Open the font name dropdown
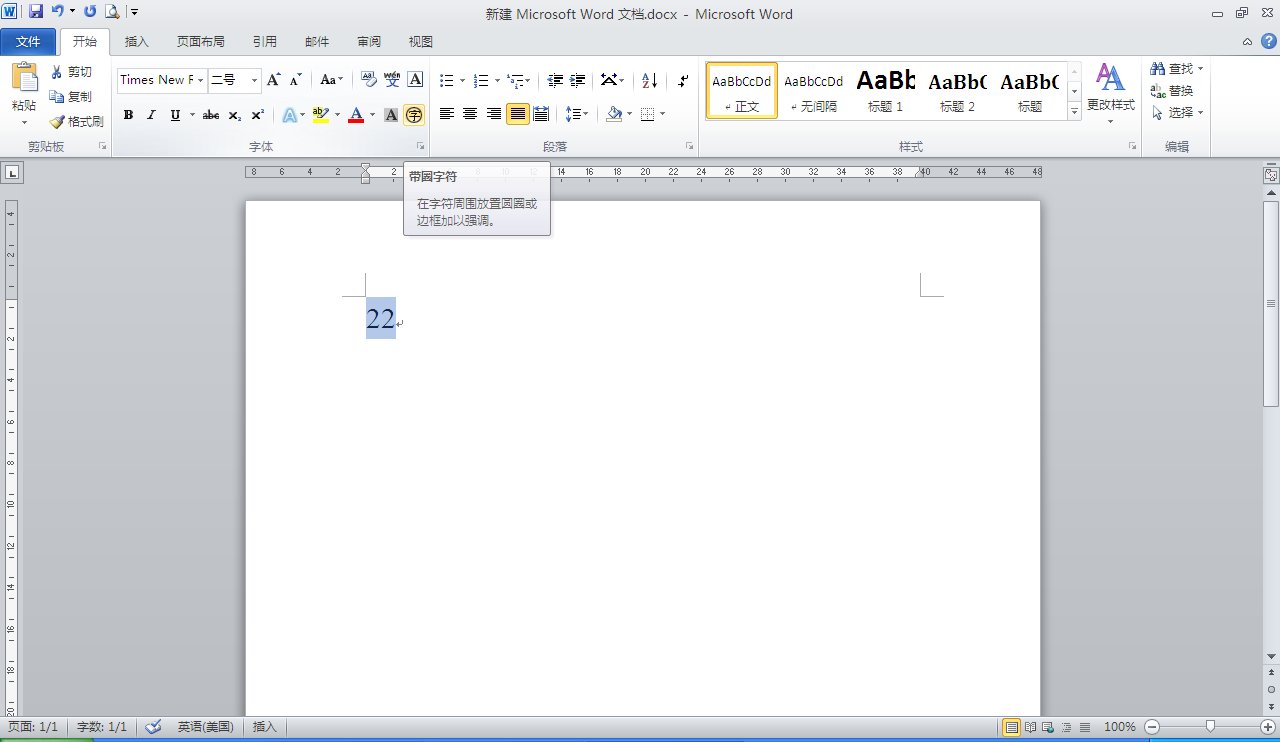The height and width of the screenshot is (742, 1280). [x=201, y=80]
